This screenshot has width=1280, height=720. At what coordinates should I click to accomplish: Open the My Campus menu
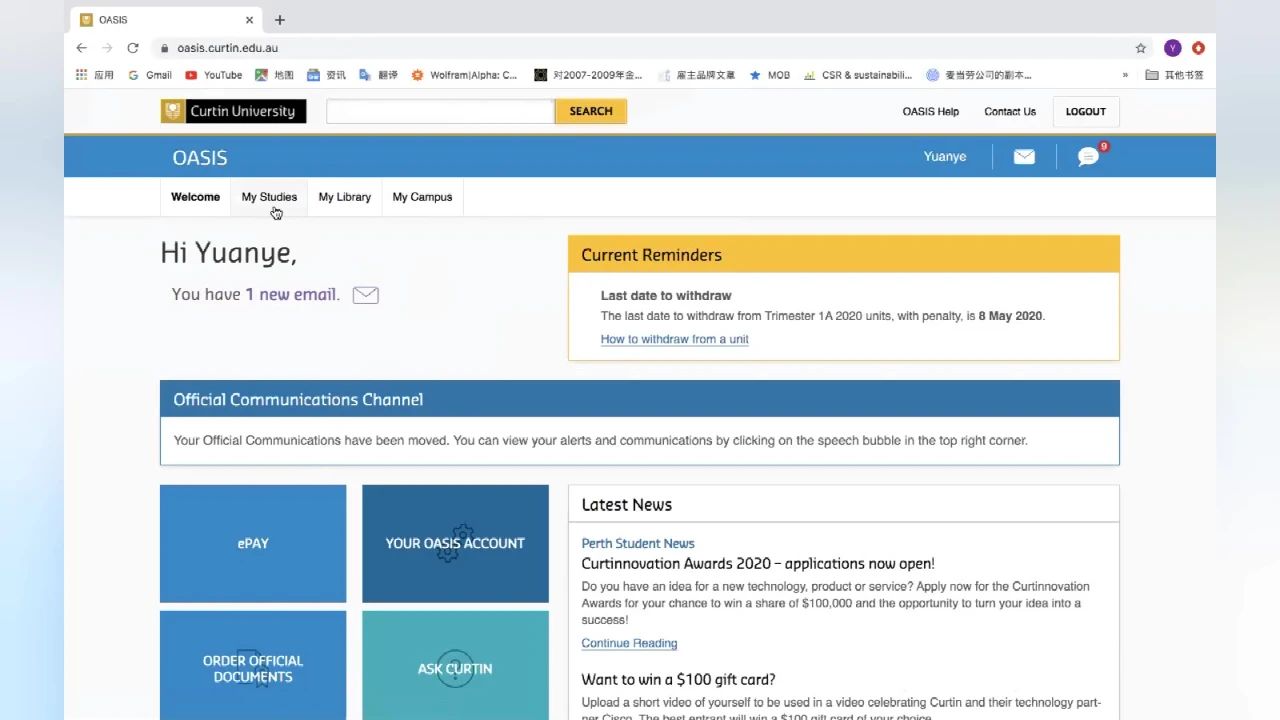422,197
